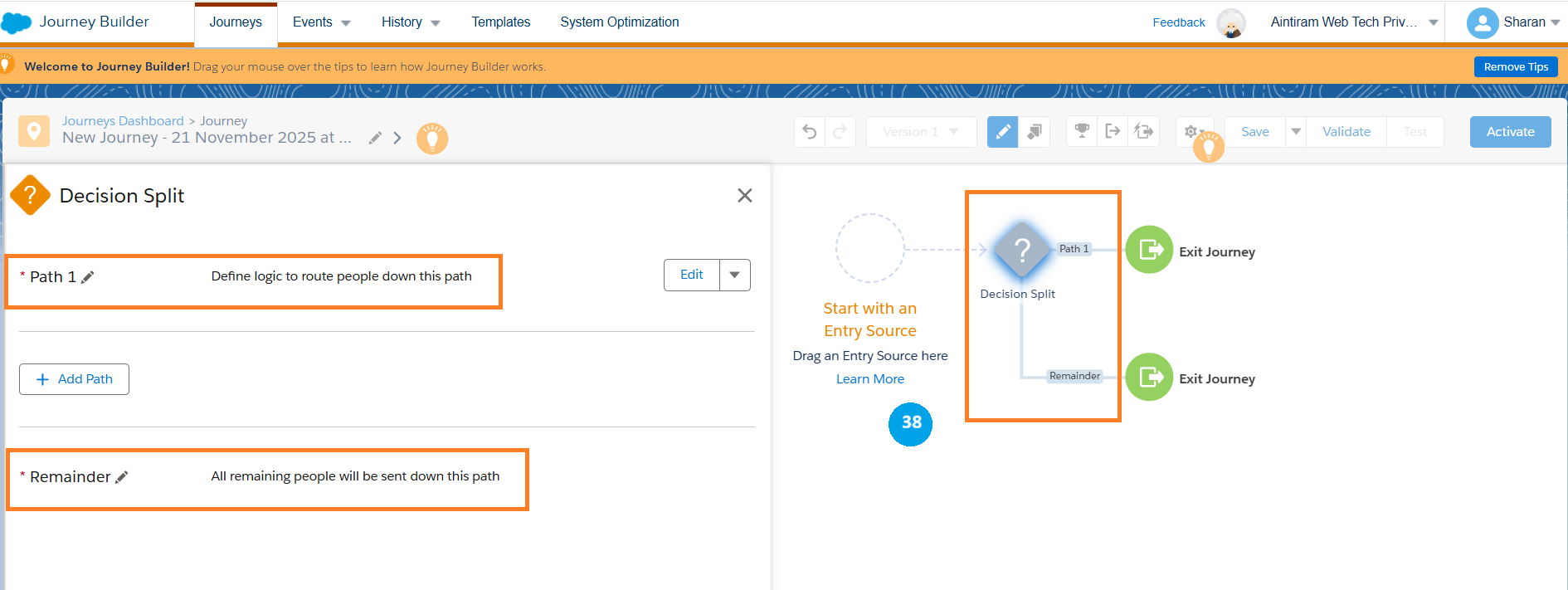Switch to the Templates tab
Image resolution: width=1568 pixels, height=590 pixels.
500,22
